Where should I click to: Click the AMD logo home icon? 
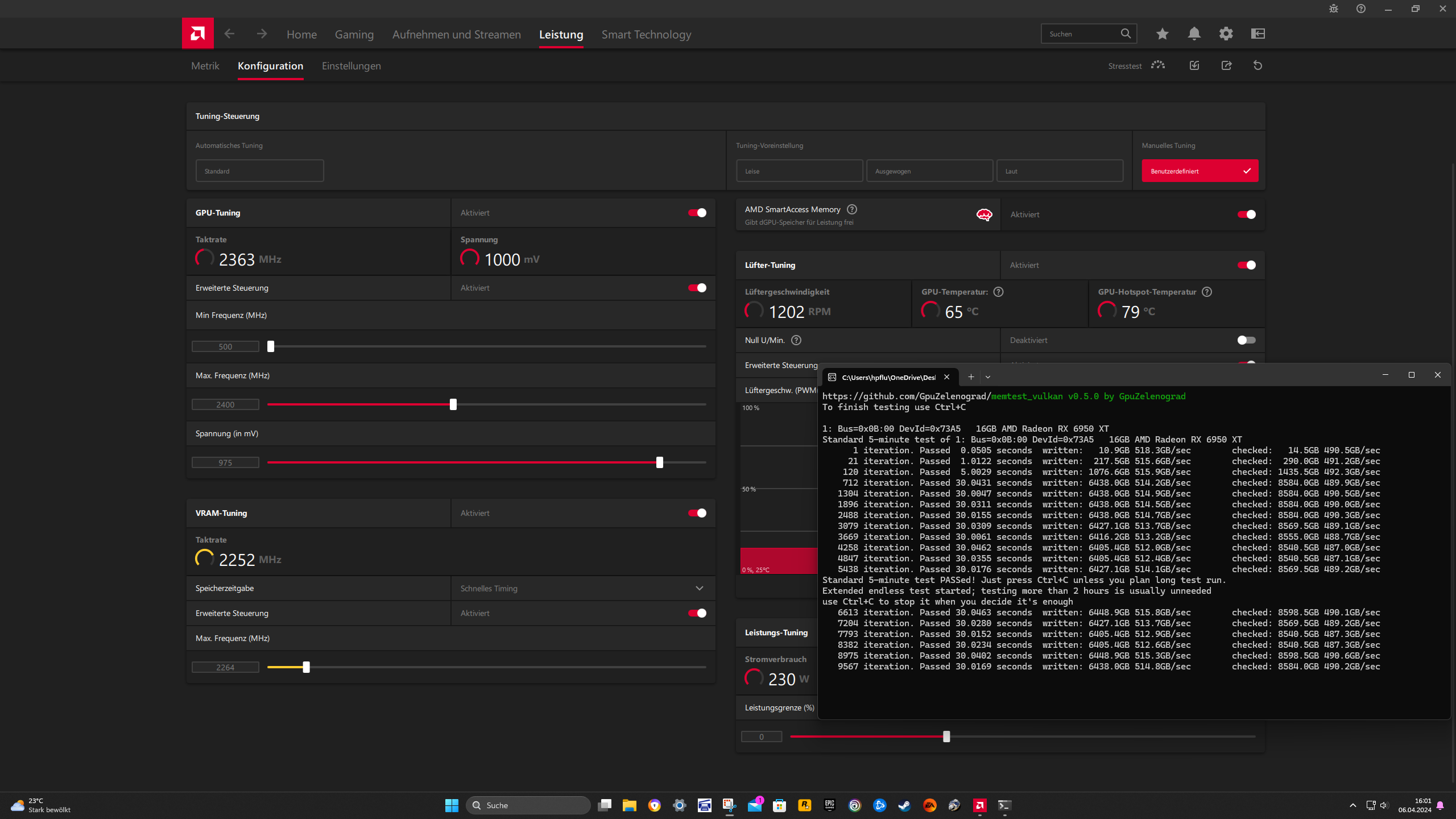(x=197, y=34)
